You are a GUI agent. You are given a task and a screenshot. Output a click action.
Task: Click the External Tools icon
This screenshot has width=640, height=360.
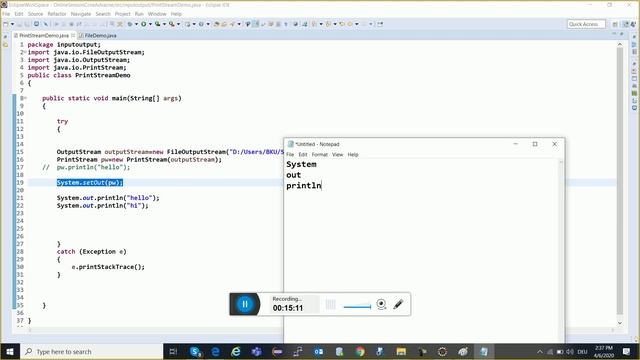171,24
